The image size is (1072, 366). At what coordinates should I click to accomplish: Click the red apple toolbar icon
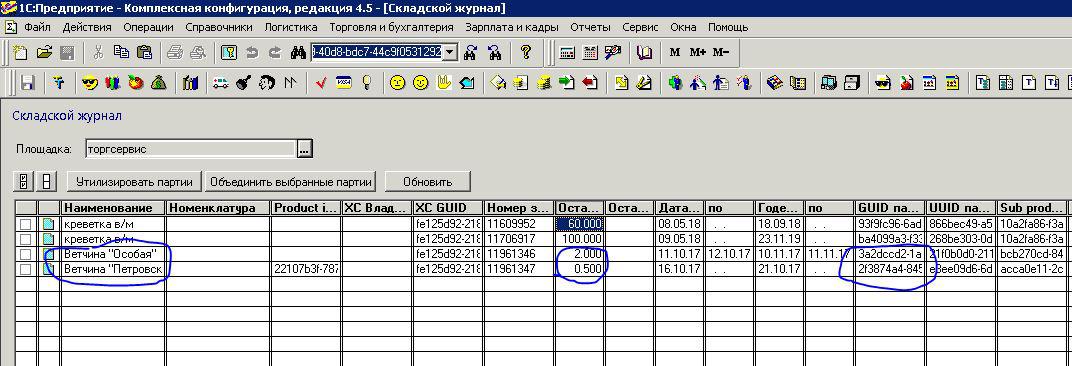pos(907,83)
